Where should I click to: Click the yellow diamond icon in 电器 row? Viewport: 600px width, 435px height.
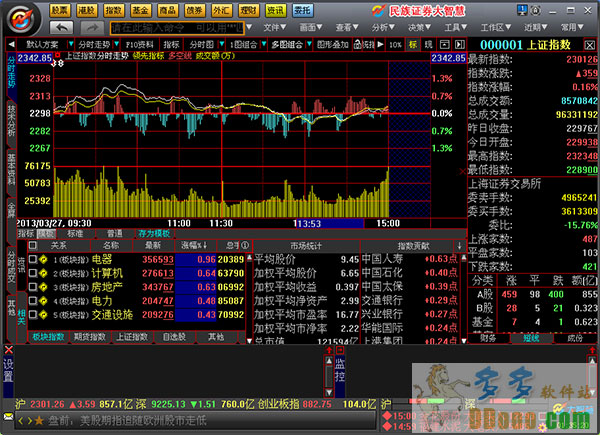[x=43, y=260]
